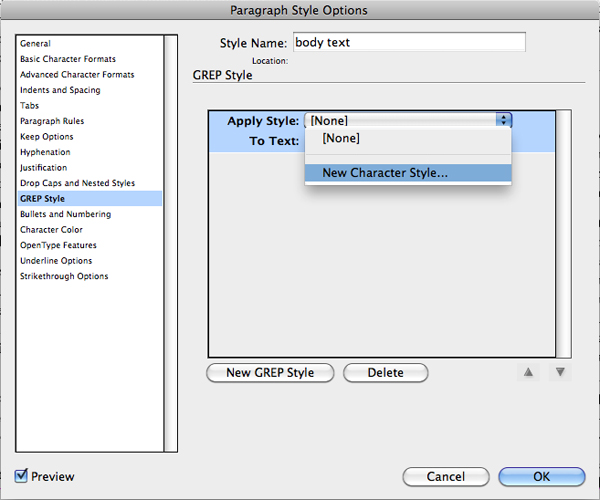Choose [None] from the dropdown list
Screen dimensions: 600x500
408,138
